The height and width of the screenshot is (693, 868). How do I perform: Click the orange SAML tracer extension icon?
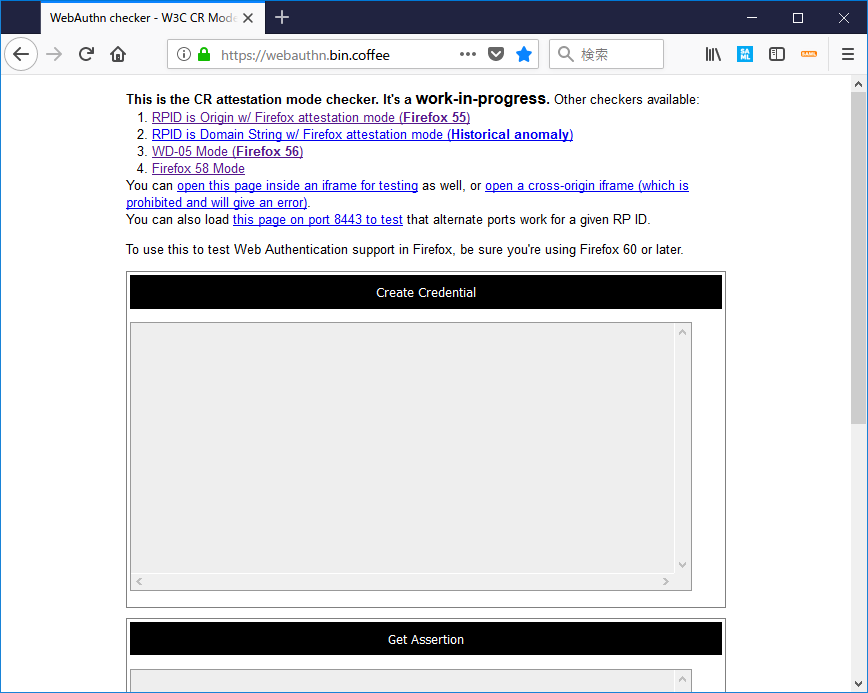tap(809, 54)
